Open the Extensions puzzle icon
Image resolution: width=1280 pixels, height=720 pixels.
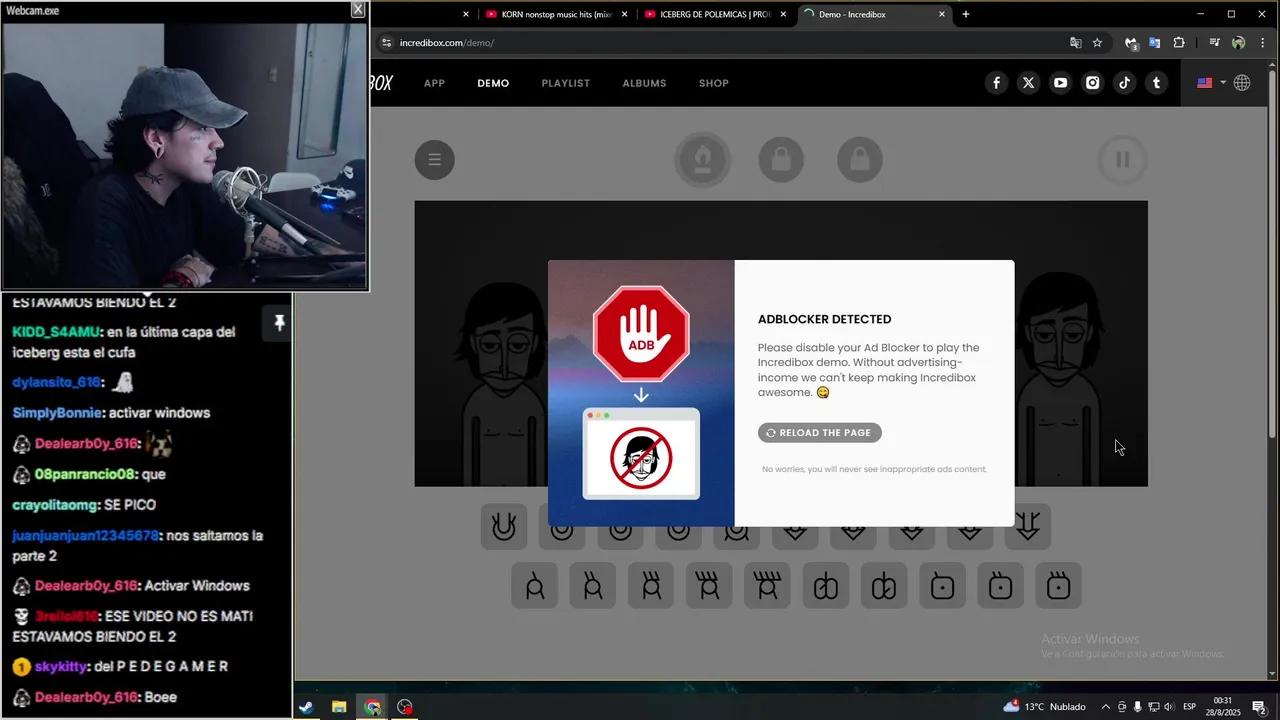tap(1179, 43)
